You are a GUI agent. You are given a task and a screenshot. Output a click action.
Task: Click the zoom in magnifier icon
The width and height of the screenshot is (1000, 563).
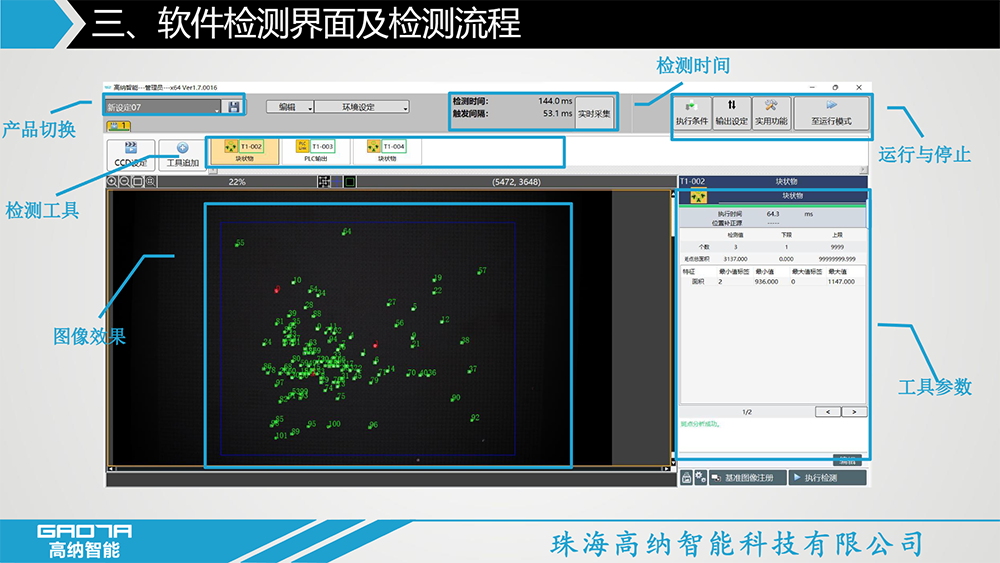coord(113,182)
